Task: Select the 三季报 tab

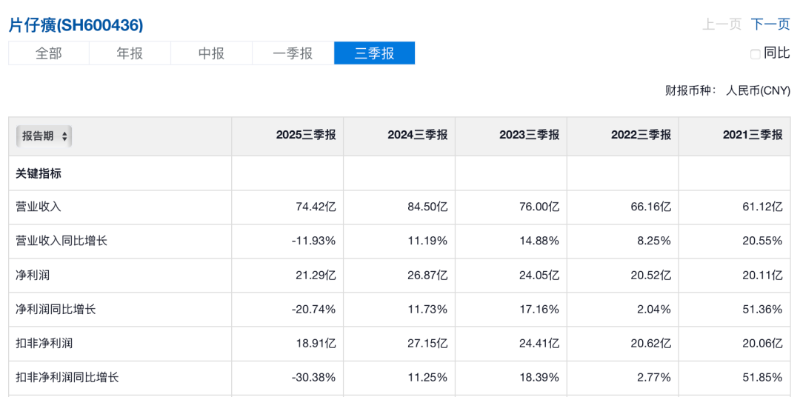Action: 374,53
